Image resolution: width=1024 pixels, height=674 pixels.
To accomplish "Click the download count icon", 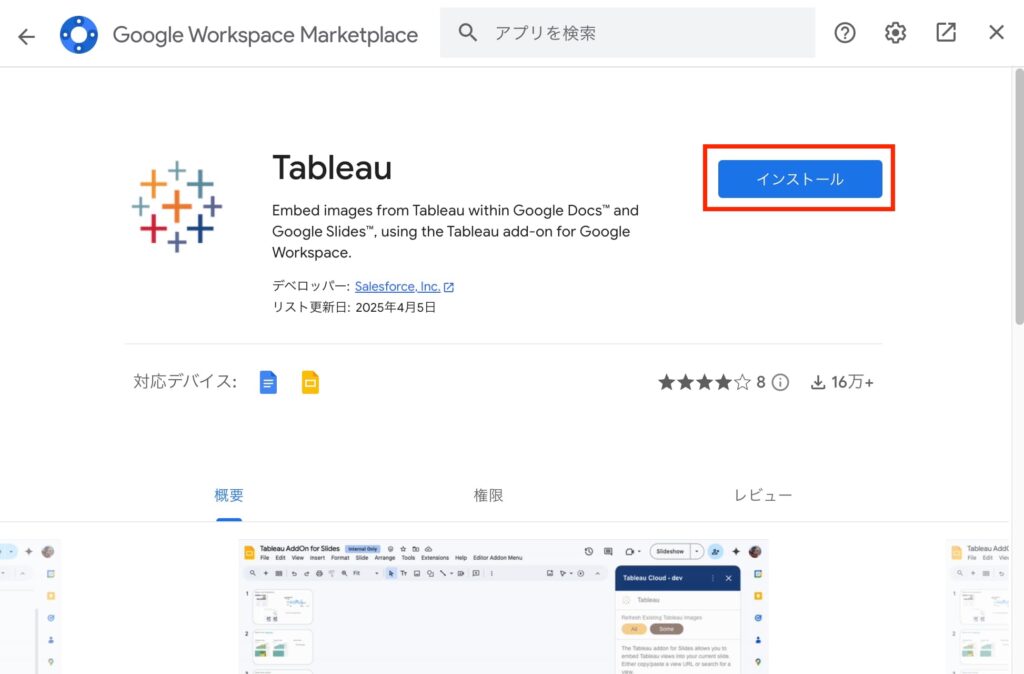I will click(x=818, y=382).
